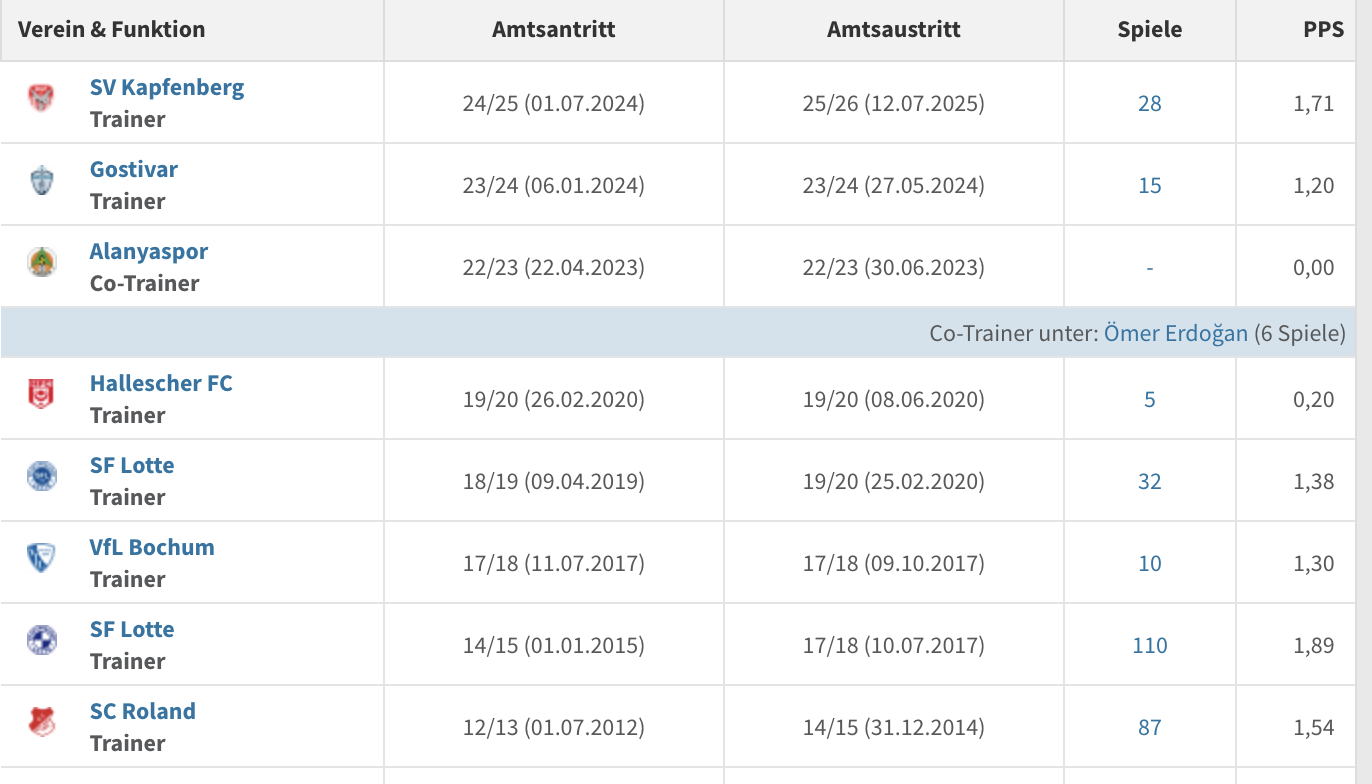This screenshot has height=784, width=1372.
Task: Click the Alanyaspor club crest icon
Action: pyautogui.click(x=41, y=262)
